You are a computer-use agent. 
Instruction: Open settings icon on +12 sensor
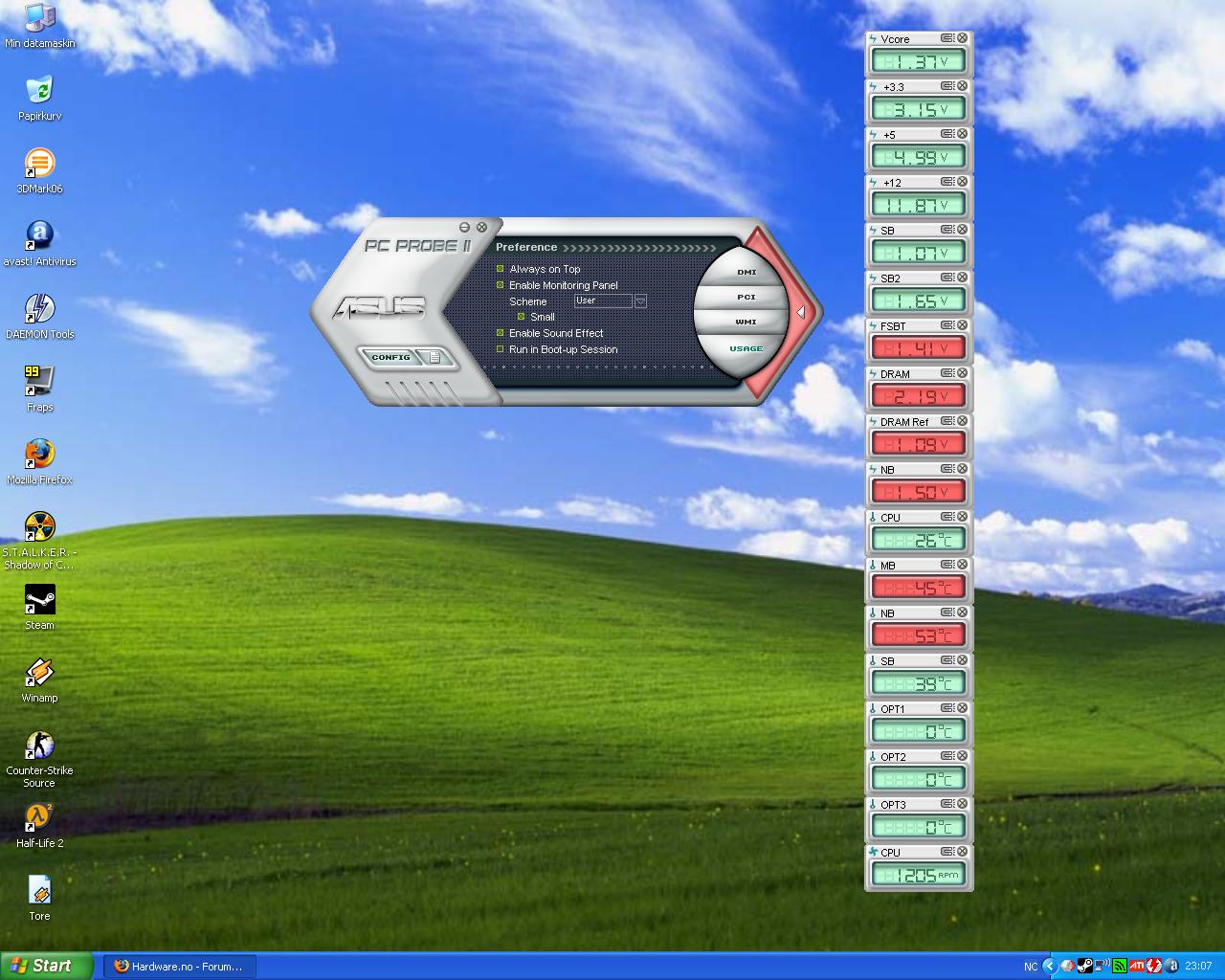[x=947, y=182]
